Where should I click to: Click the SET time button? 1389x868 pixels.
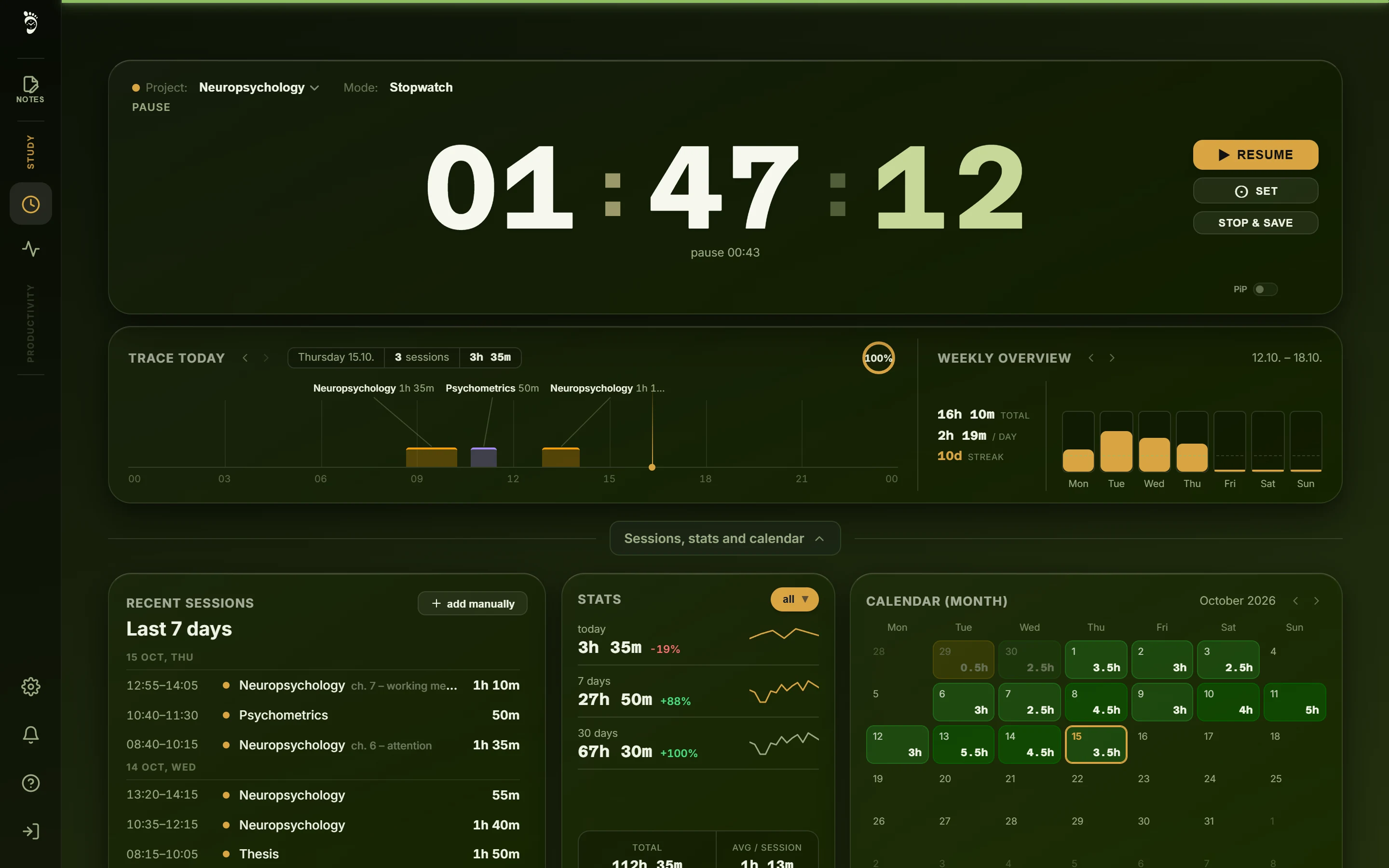point(1255,190)
